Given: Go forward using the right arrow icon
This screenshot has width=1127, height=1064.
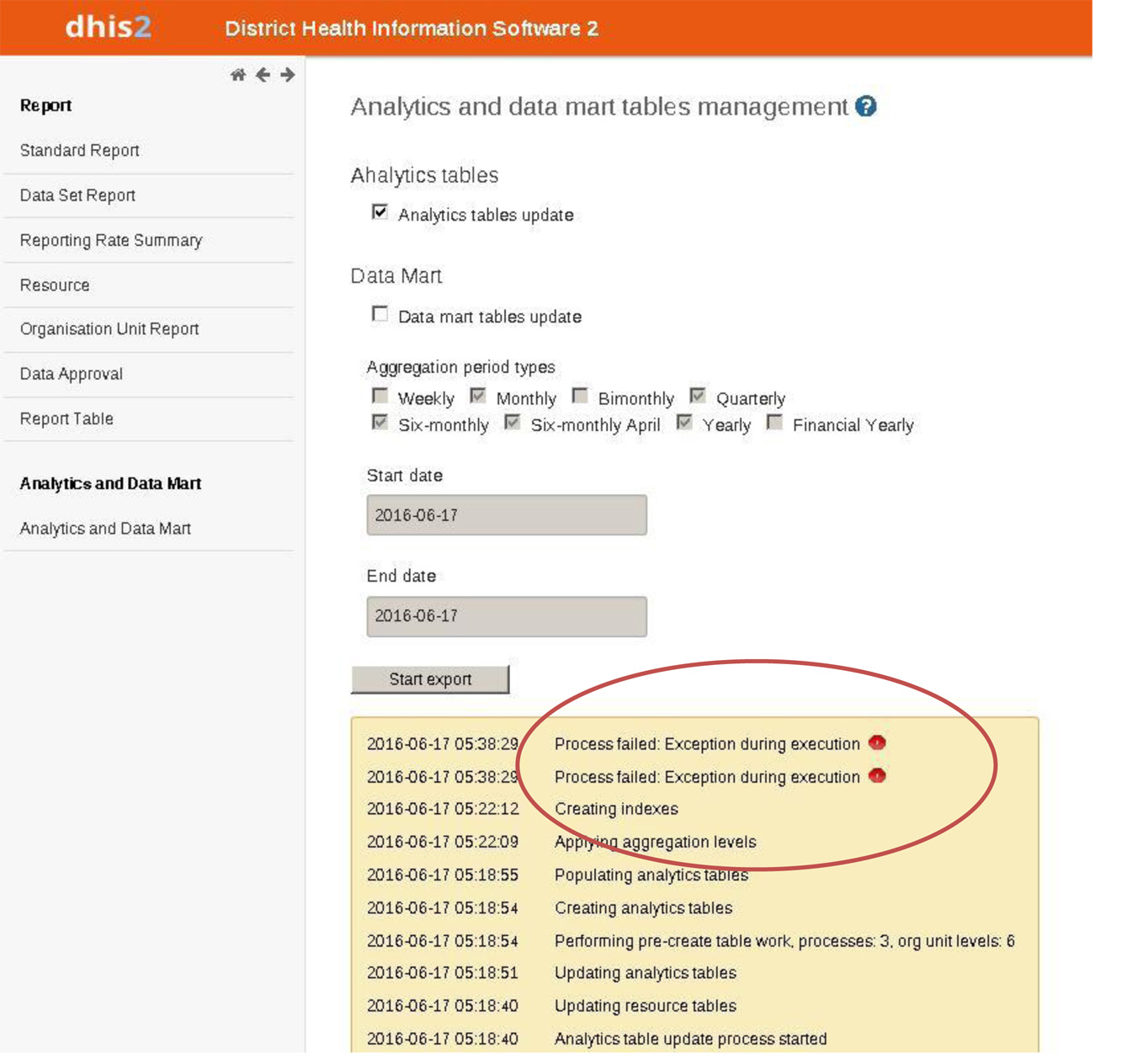Looking at the screenshot, I should coord(288,75).
